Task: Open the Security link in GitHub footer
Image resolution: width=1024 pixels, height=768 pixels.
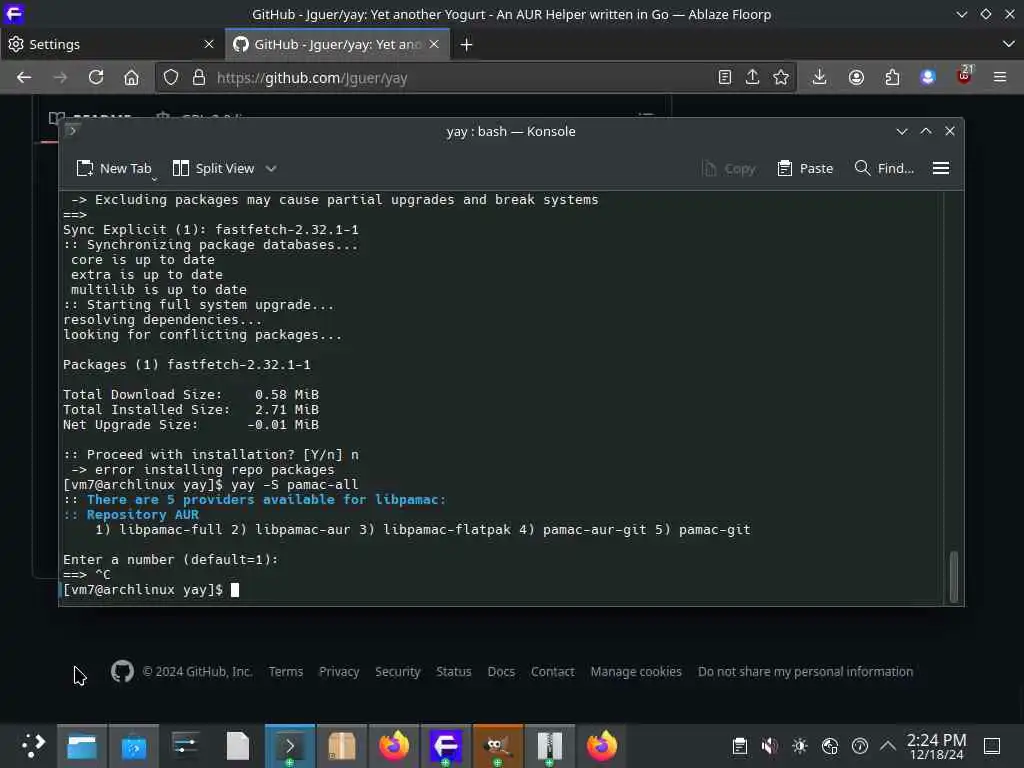Action: [x=398, y=671]
